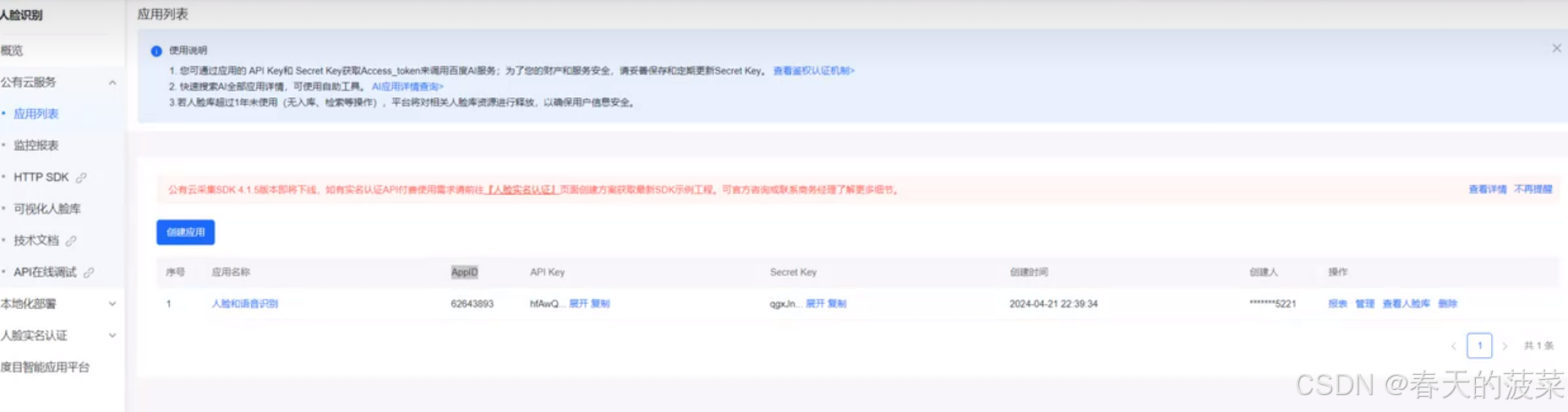Click the 创建时间 column header
The image size is (1568, 412).
[1029, 272]
